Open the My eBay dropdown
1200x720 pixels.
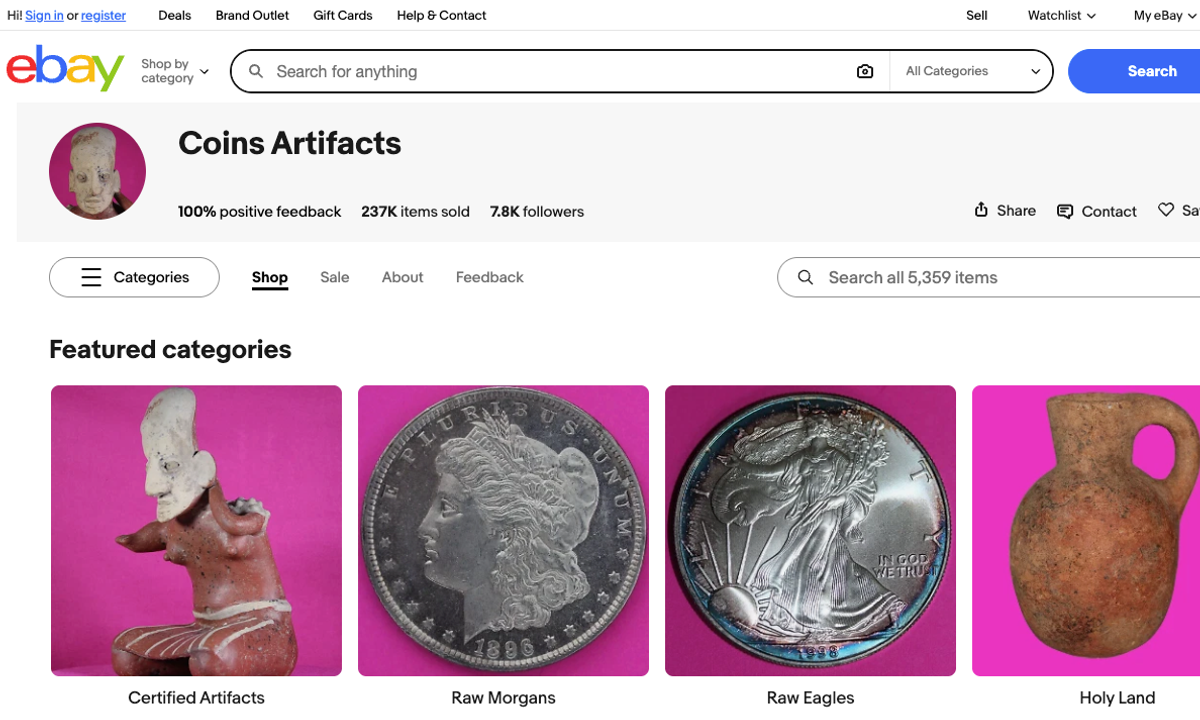coord(1159,15)
